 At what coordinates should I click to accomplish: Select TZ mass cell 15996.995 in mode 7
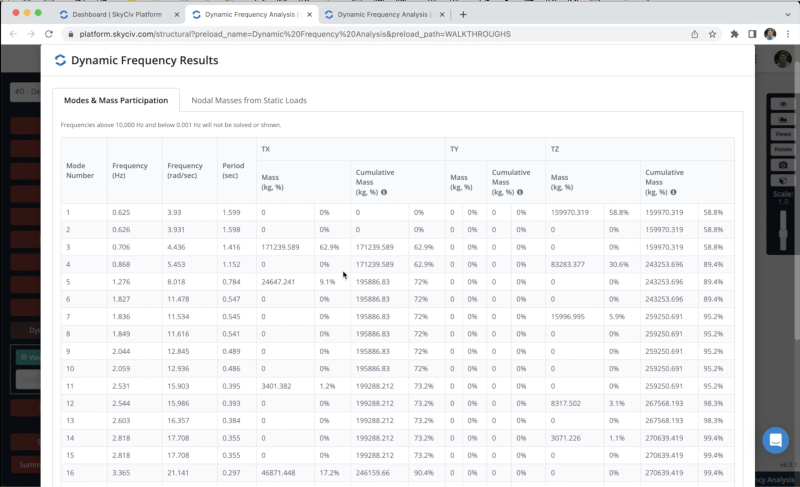click(575, 316)
